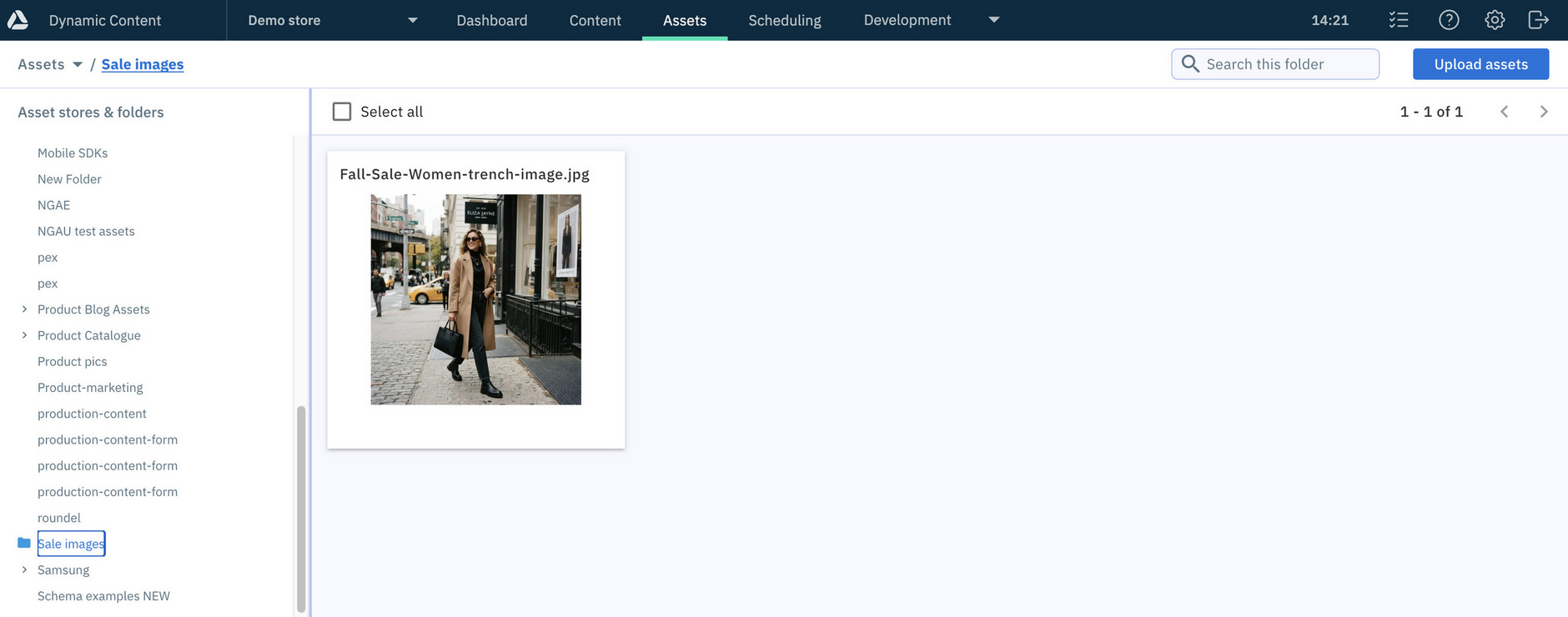Click the Dynamic Content title

pos(105,20)
